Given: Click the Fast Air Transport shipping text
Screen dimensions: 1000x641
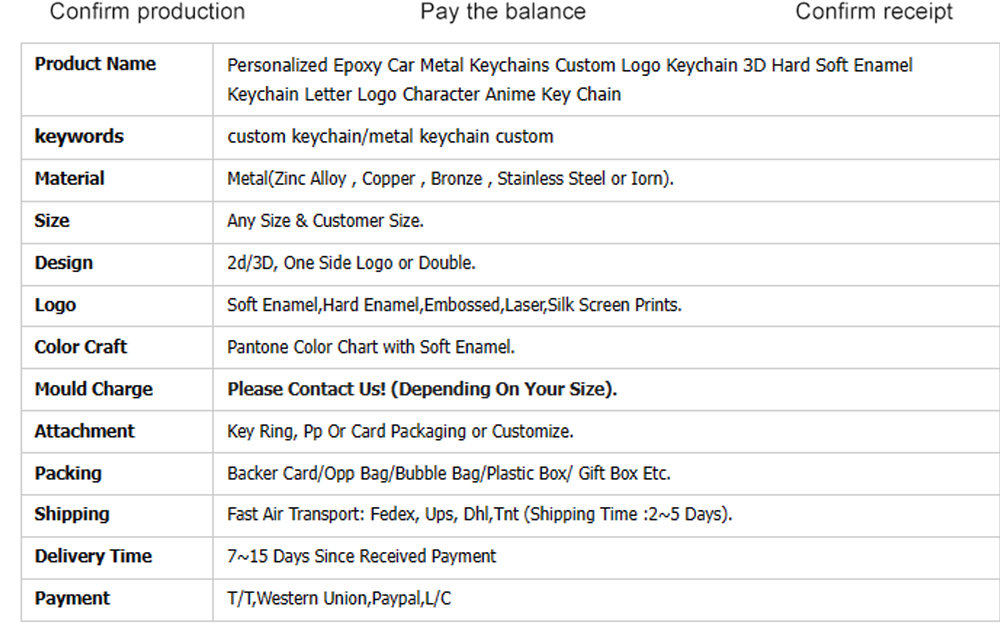Looking at the screenshot, I should (480, 514).
